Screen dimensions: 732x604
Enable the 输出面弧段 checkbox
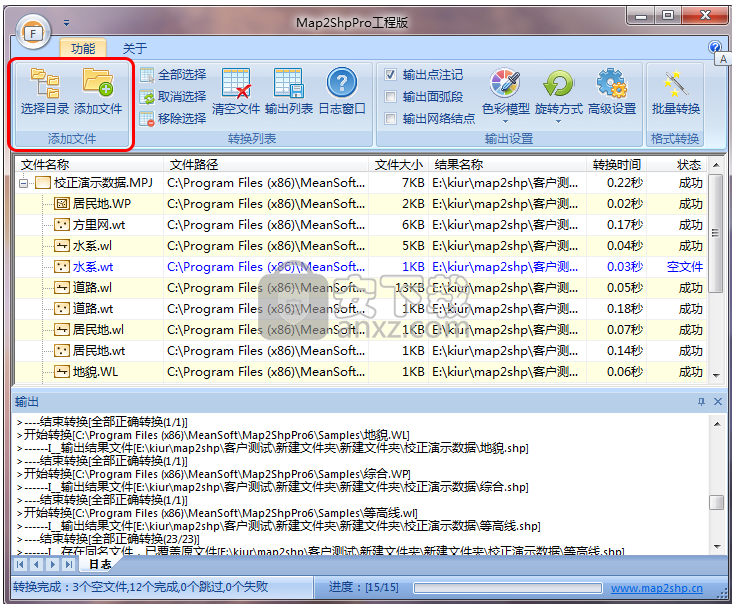point(391,97)
